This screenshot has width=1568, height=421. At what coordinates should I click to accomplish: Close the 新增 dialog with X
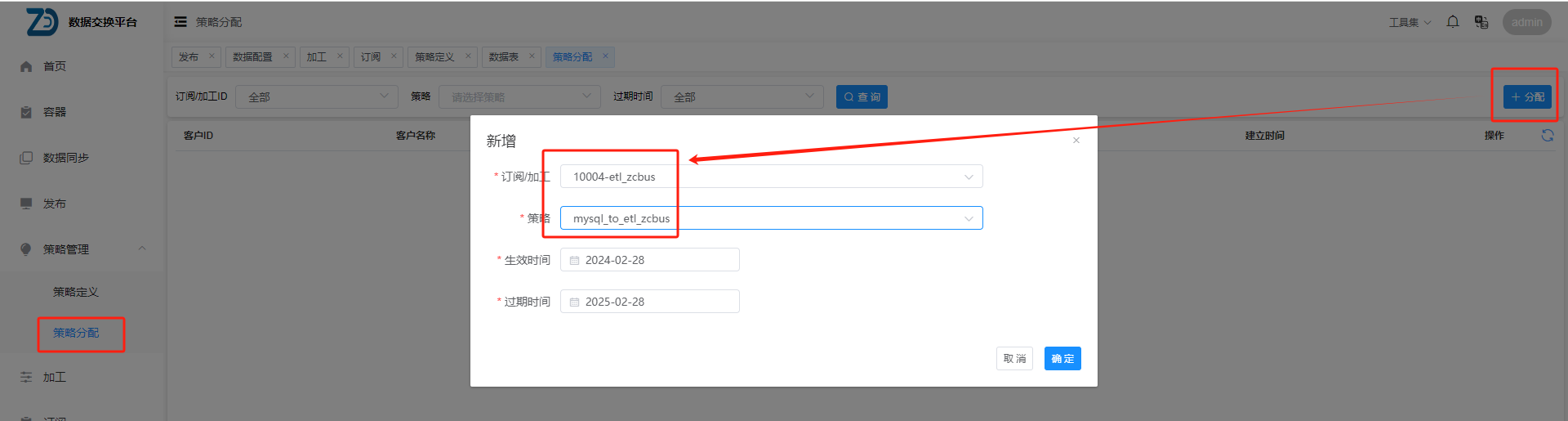click(x=1076, y=141)
